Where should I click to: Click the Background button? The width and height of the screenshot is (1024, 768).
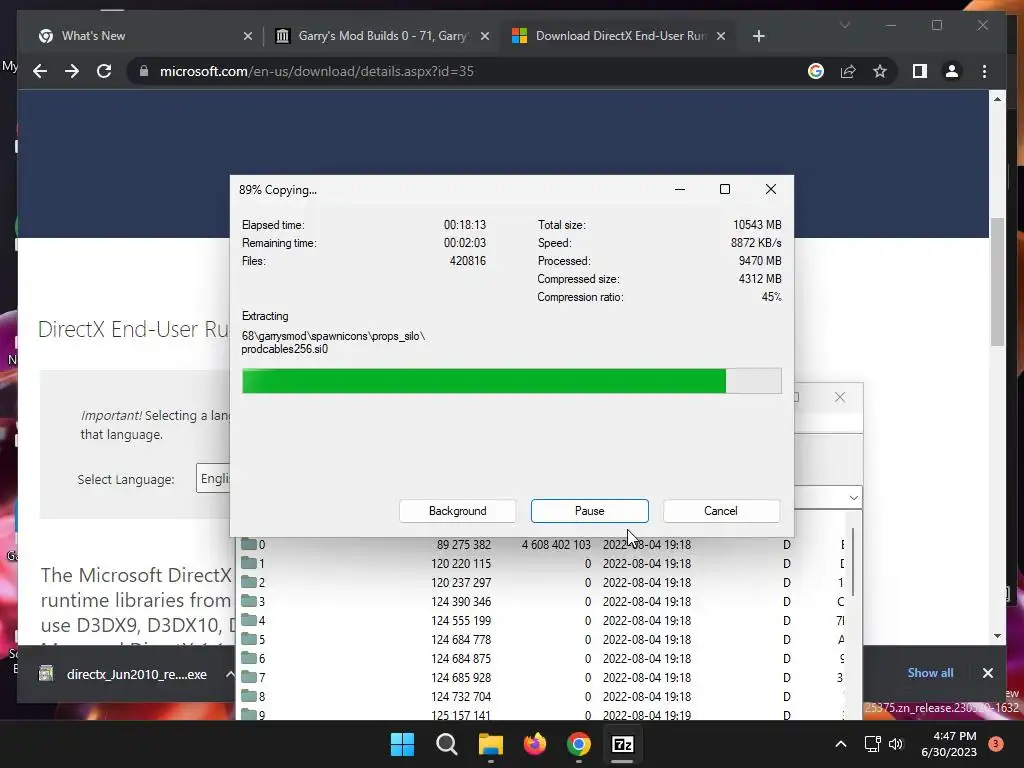(457, 511)
